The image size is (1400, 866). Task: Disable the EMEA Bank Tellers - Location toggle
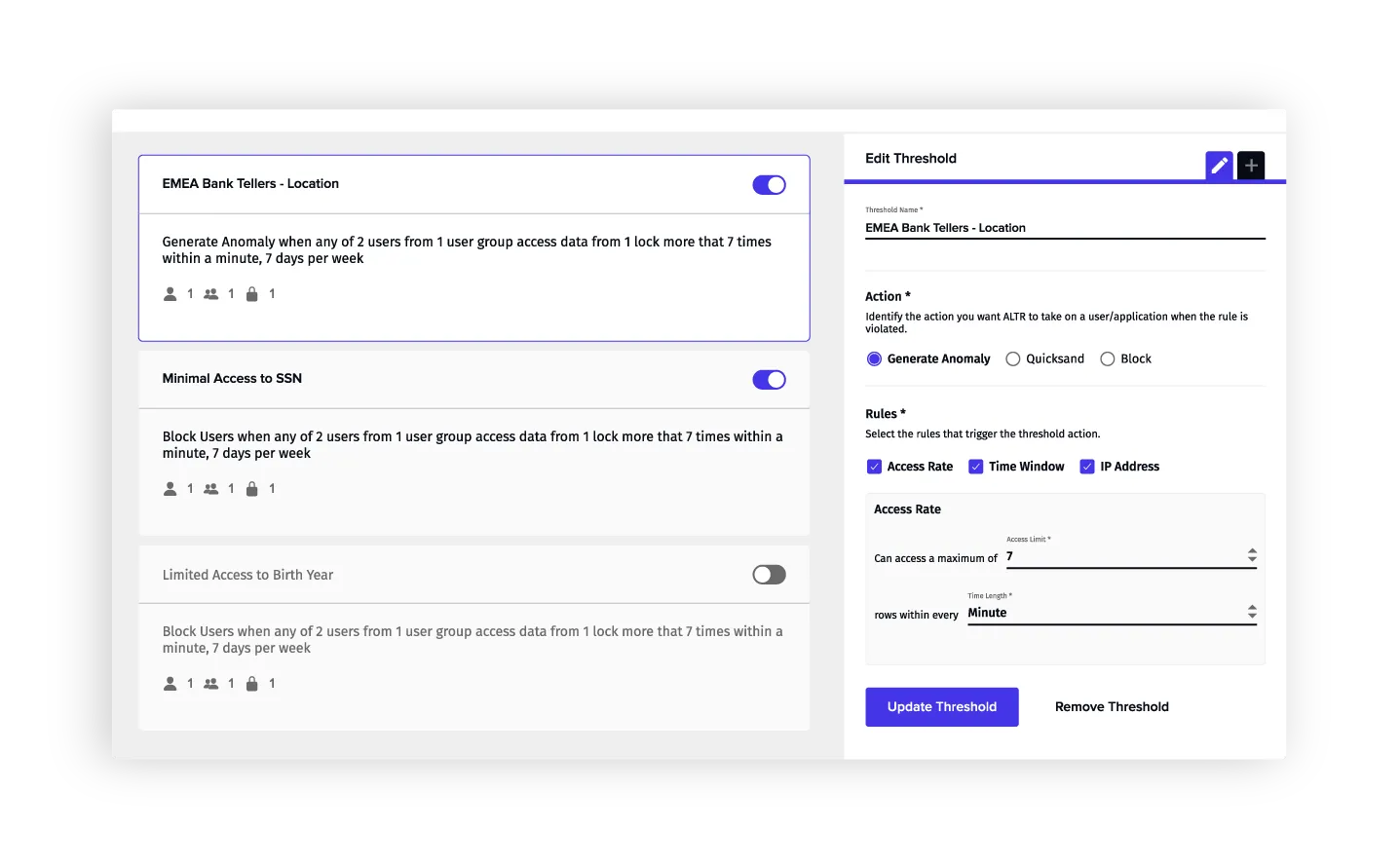769,184
